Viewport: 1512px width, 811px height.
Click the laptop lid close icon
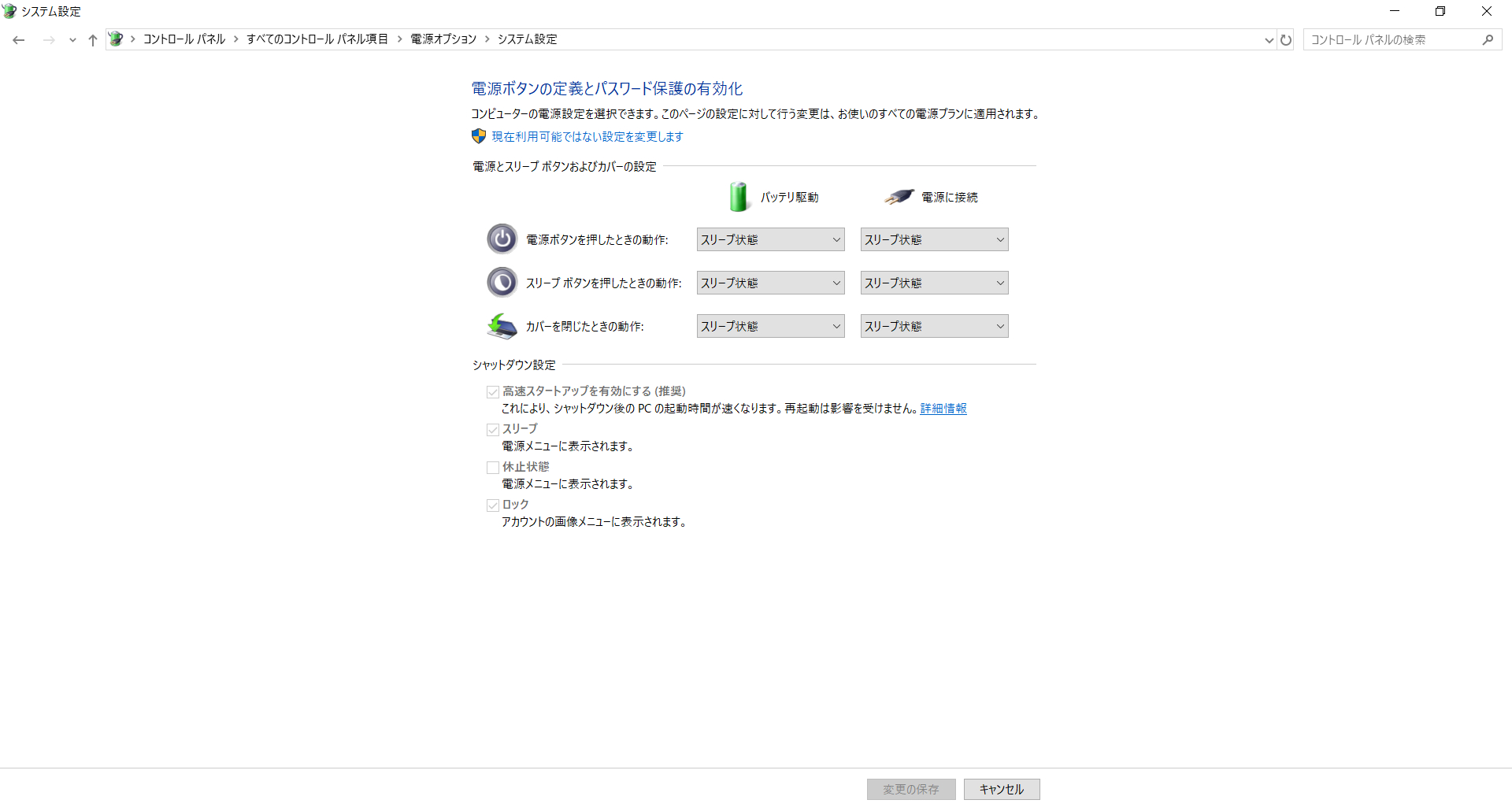click(x=502, y=325)
